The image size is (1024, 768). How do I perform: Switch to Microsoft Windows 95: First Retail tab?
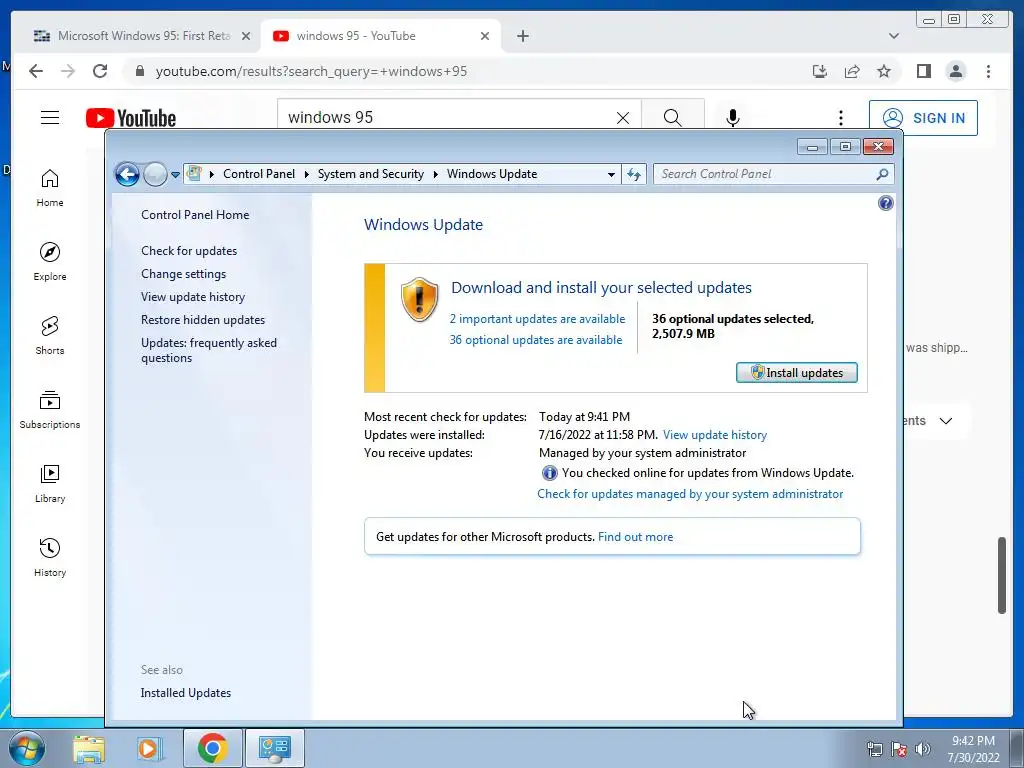(x=142, y=36)
